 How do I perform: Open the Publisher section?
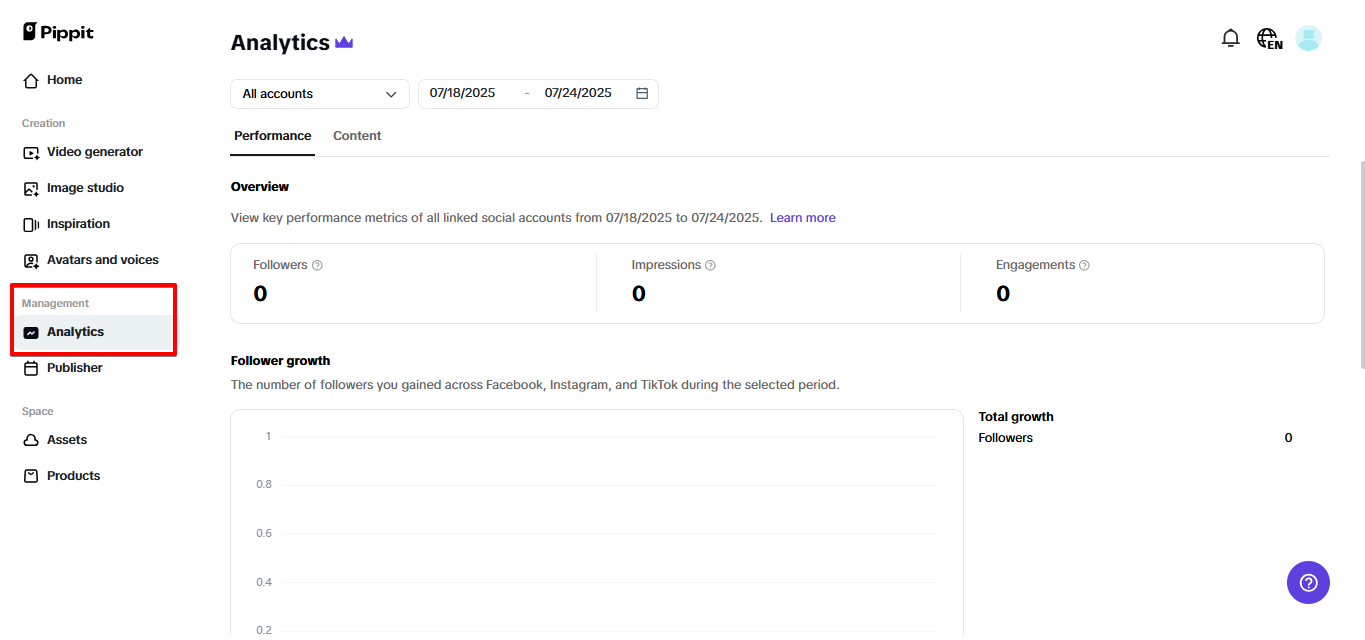tap(73, 367)
